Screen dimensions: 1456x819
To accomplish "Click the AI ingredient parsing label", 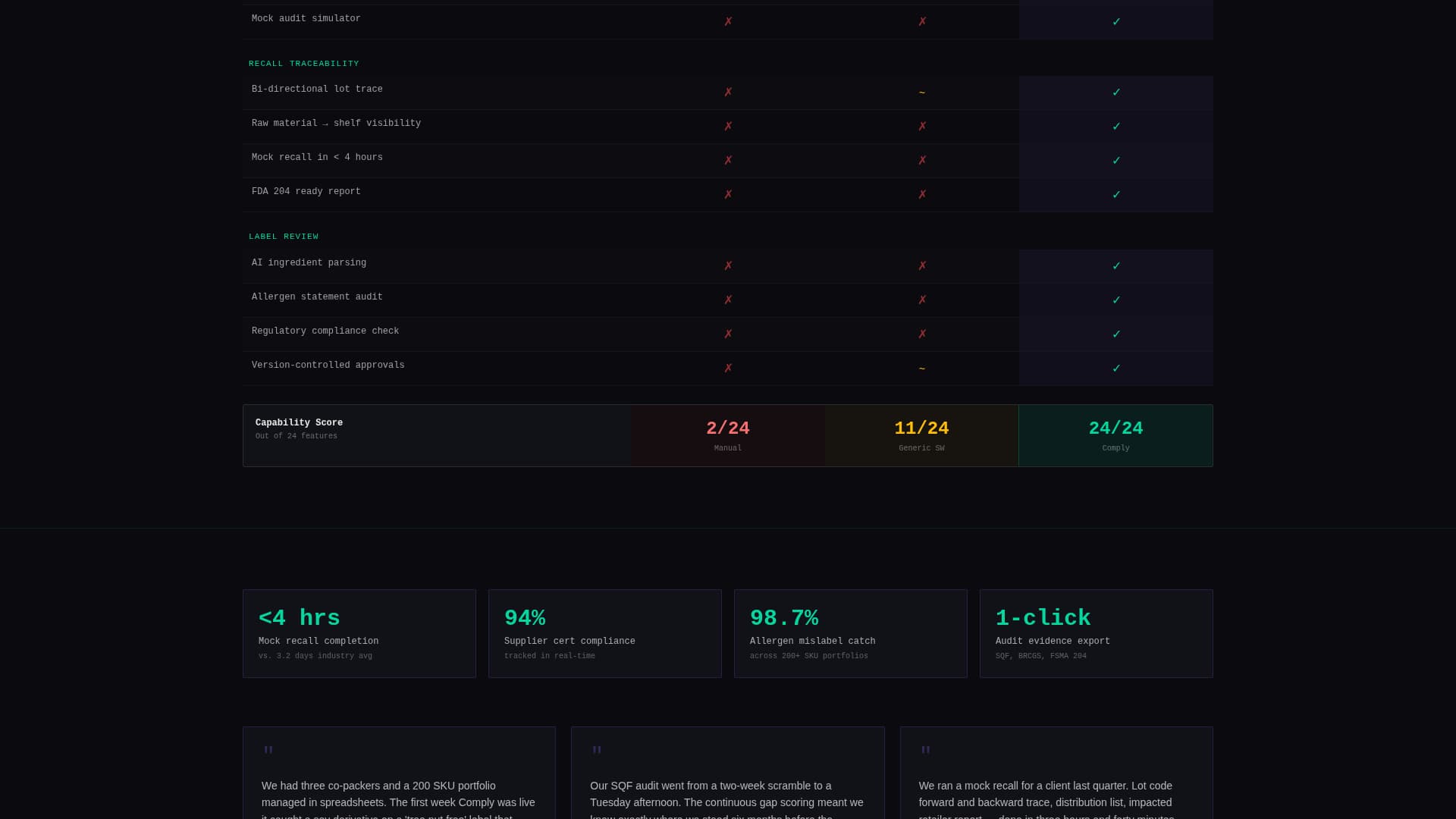I will pos(309,263).
